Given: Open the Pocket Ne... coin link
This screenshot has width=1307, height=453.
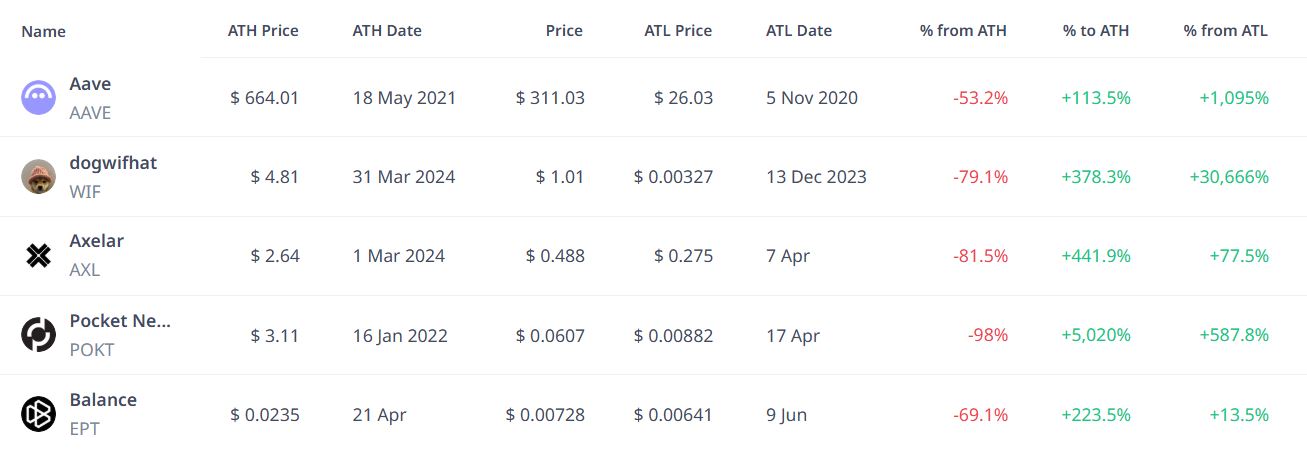Looking at the screenshot, I should click(x=120, y=321).
